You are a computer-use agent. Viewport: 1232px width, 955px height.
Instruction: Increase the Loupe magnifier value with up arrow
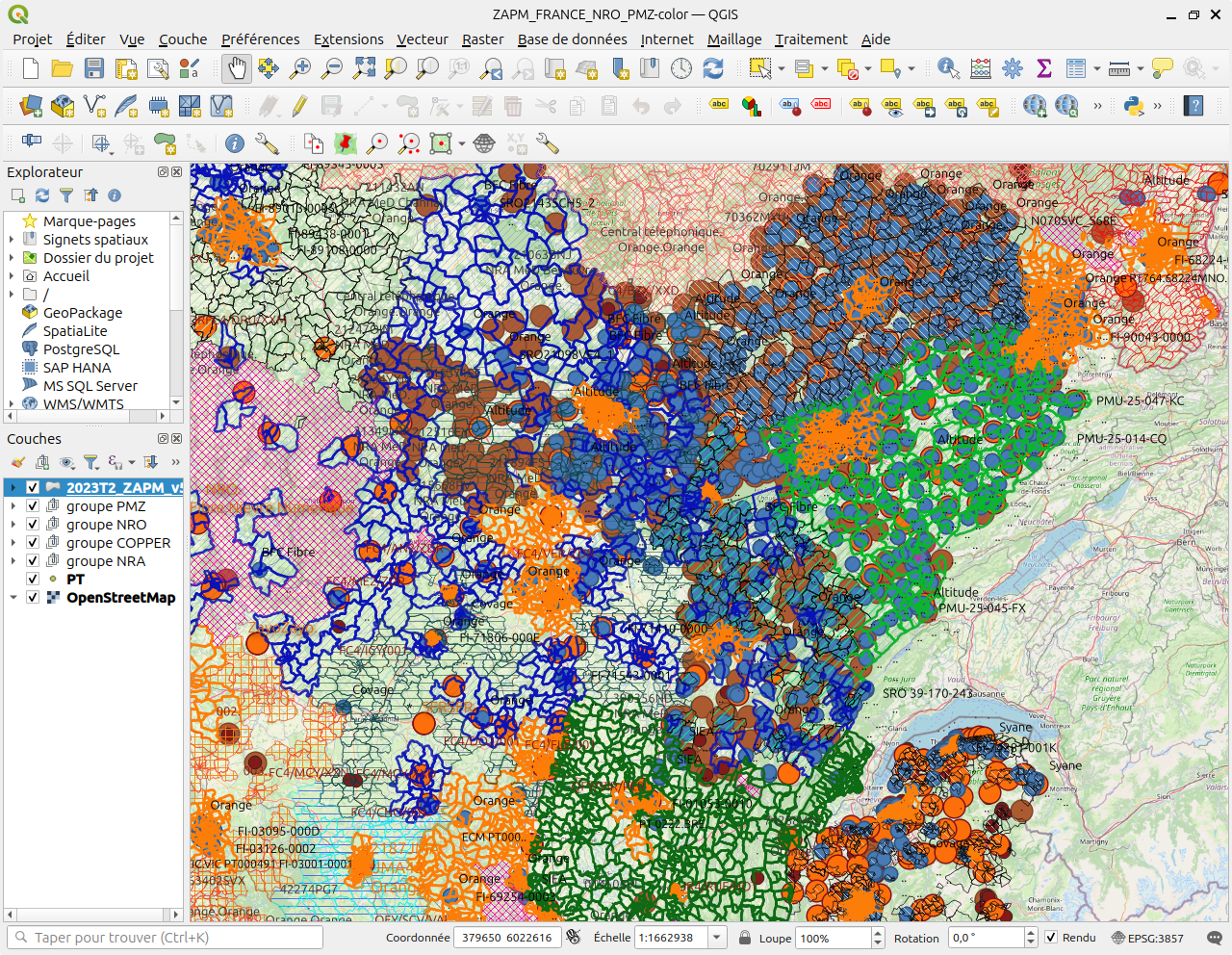878,933
